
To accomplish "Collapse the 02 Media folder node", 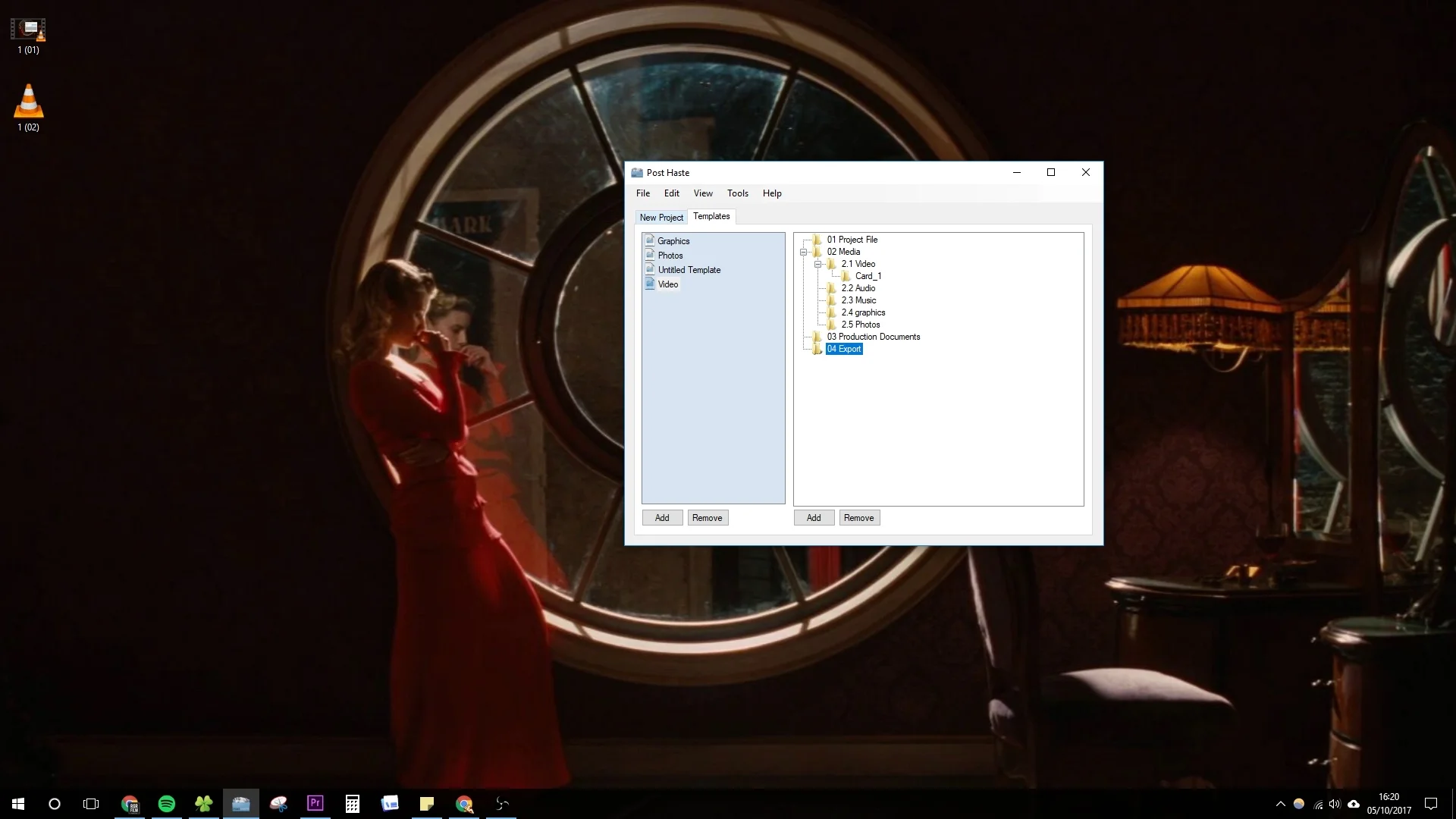I will tap(804, 252).
